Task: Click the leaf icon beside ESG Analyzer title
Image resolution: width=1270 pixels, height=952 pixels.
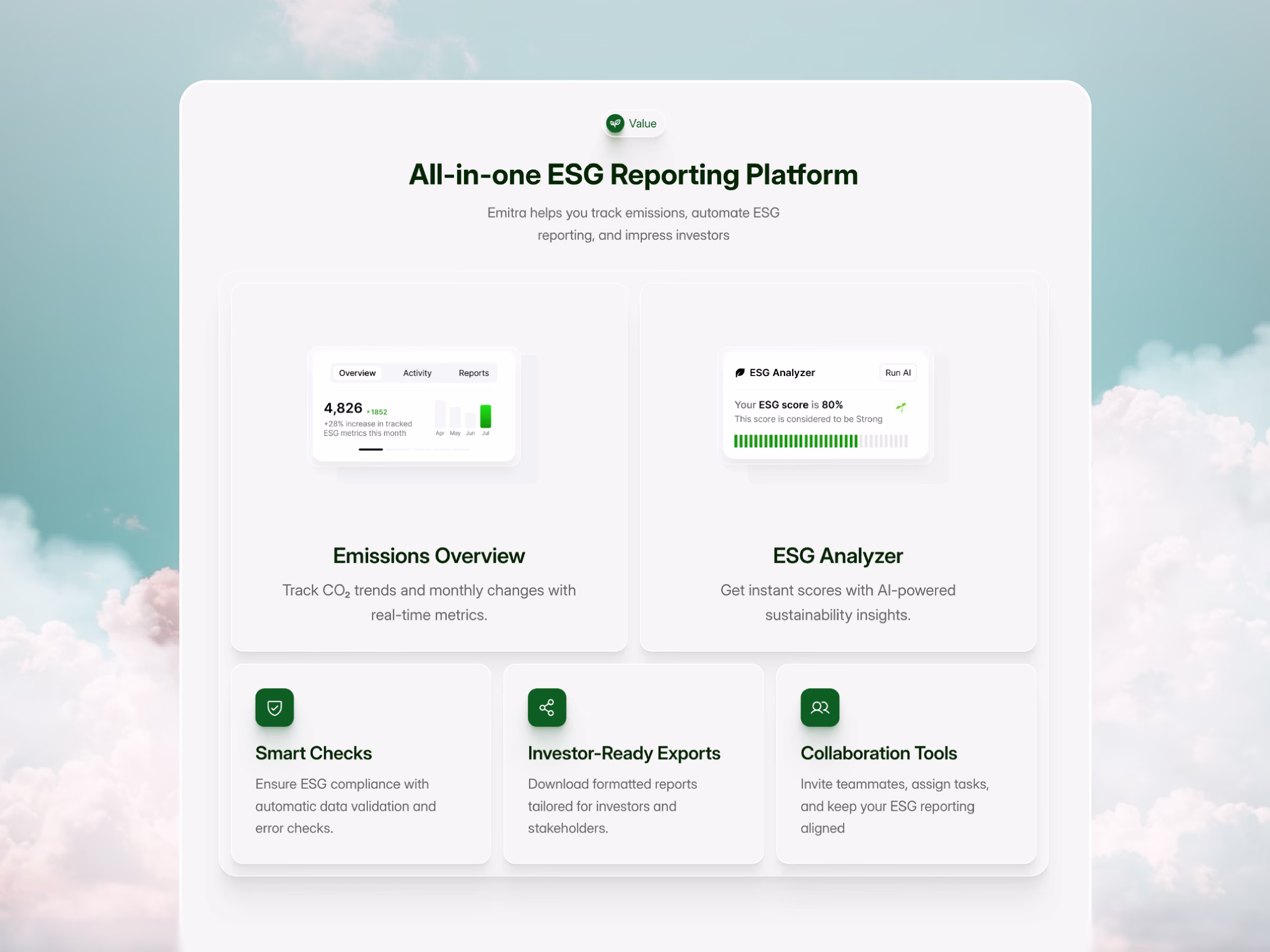Action: coord(740,373)
